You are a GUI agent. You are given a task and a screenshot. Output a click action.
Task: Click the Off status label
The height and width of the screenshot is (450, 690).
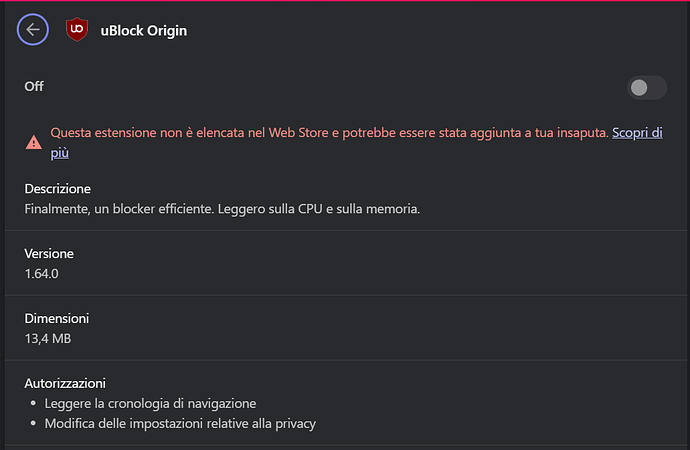click(x=34, y=86)
